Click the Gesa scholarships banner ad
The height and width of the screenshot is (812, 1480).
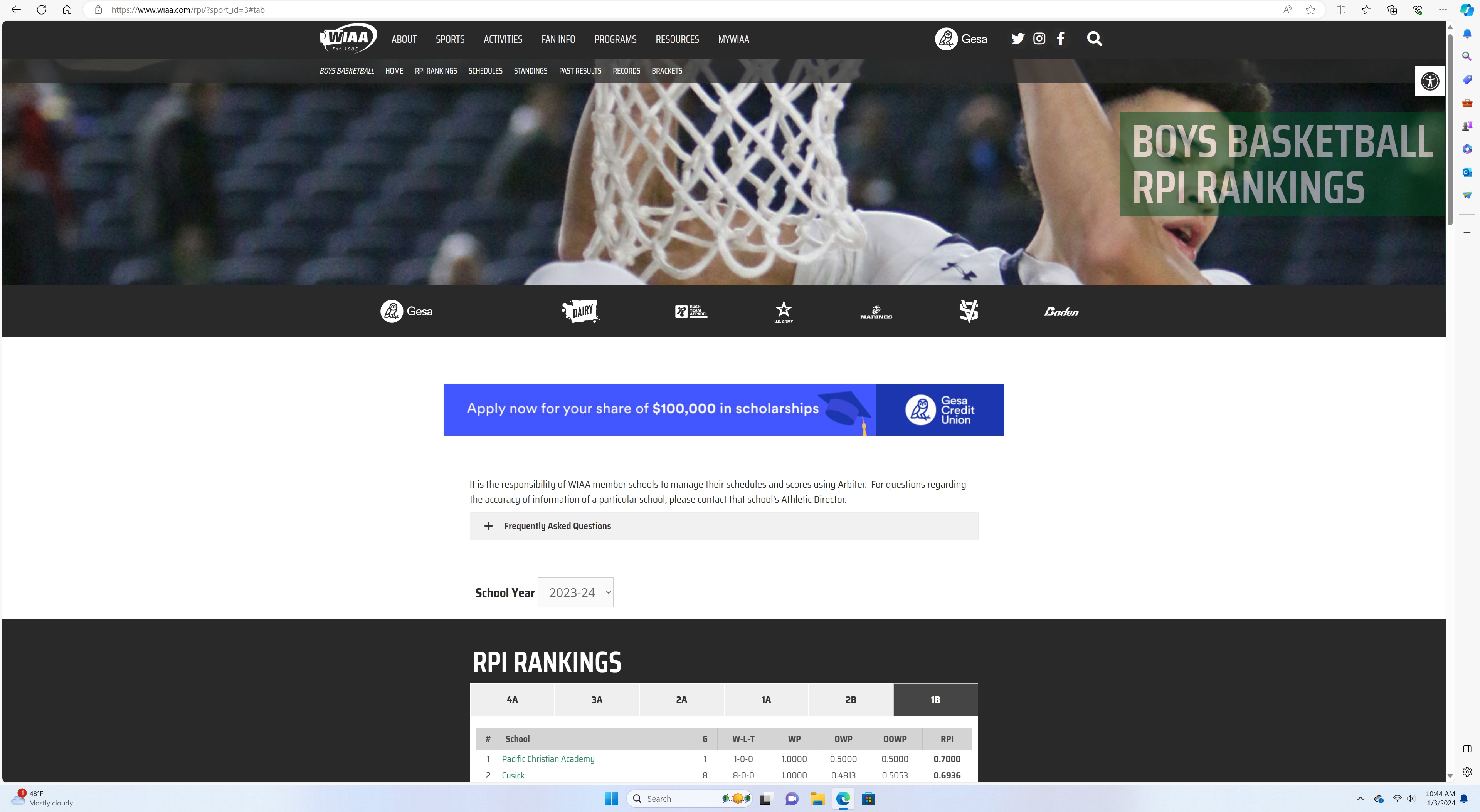point(723,409)
